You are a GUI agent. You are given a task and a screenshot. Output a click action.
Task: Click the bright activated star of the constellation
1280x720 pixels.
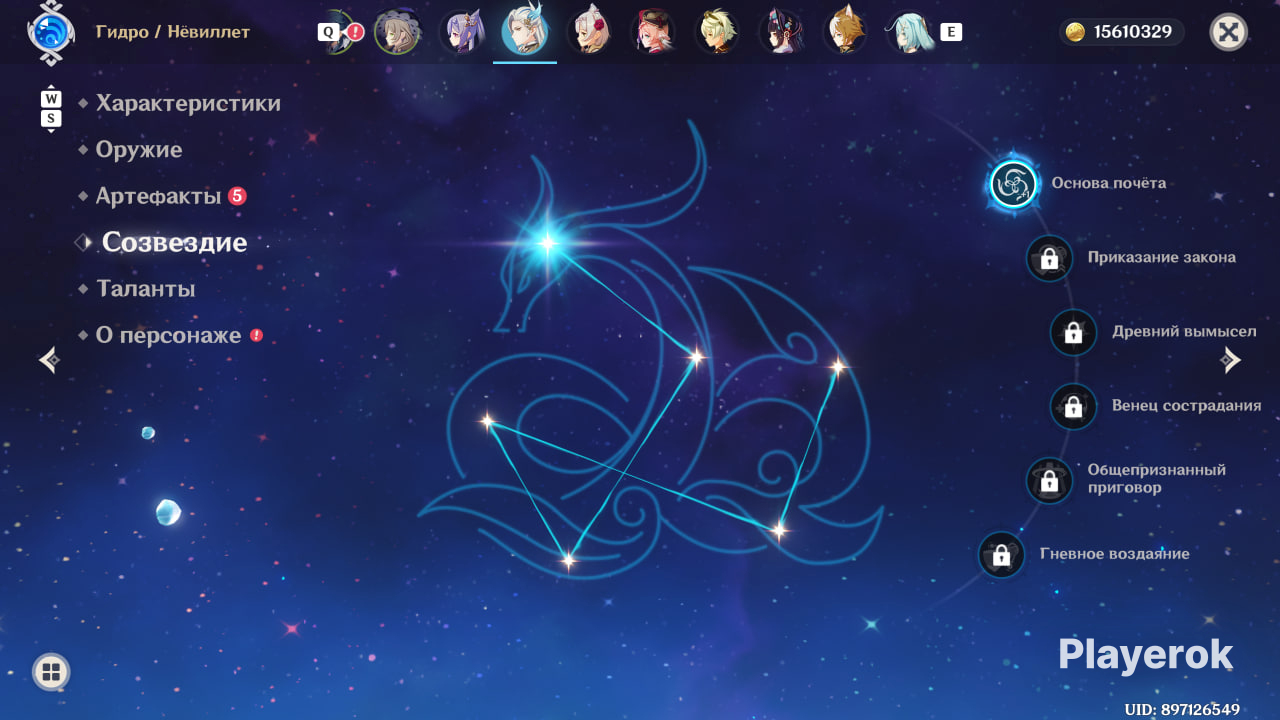[547, 242]
